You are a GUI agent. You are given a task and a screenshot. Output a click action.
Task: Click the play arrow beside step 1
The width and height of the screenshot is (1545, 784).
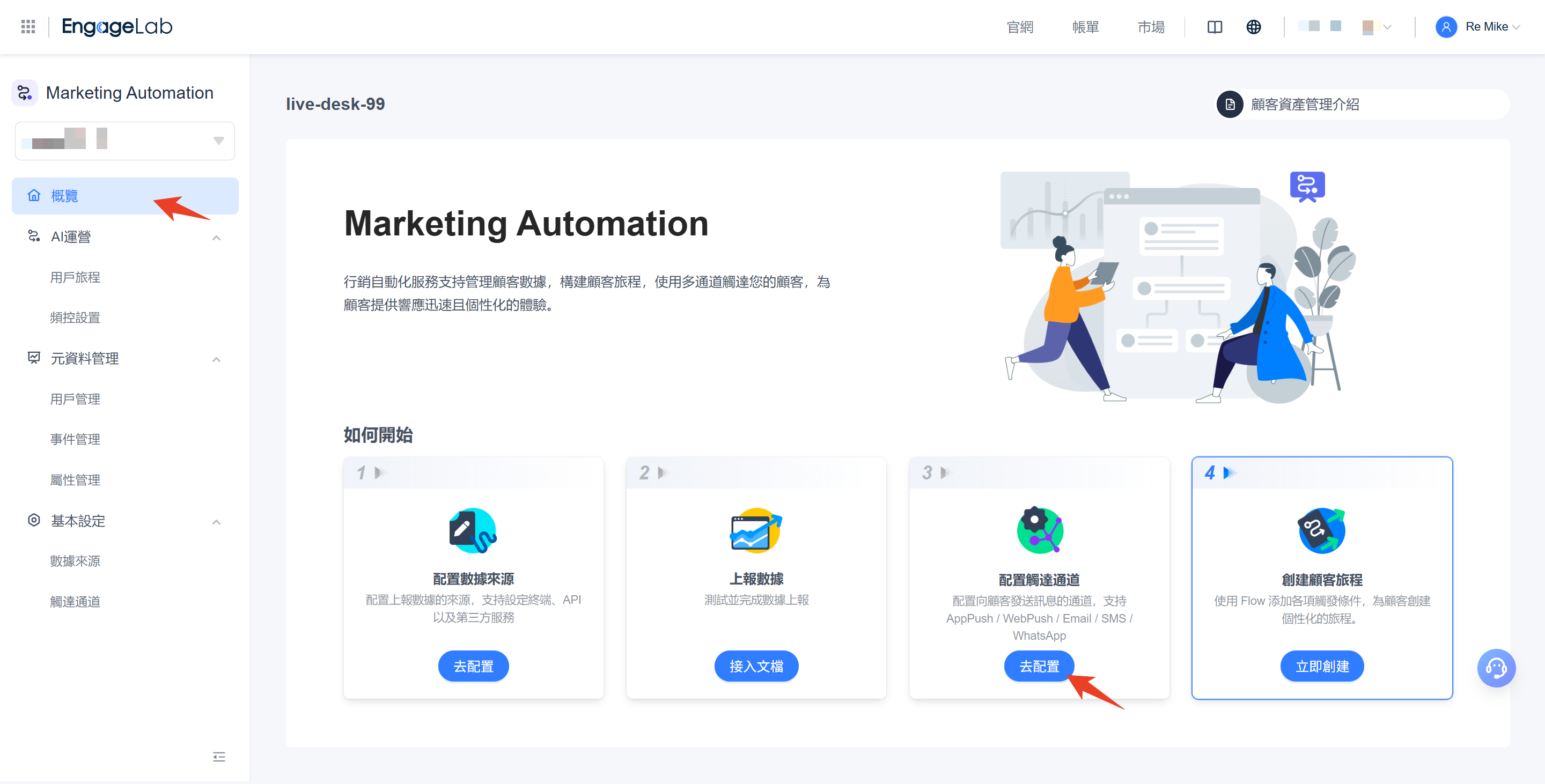[x=379, y=472]
